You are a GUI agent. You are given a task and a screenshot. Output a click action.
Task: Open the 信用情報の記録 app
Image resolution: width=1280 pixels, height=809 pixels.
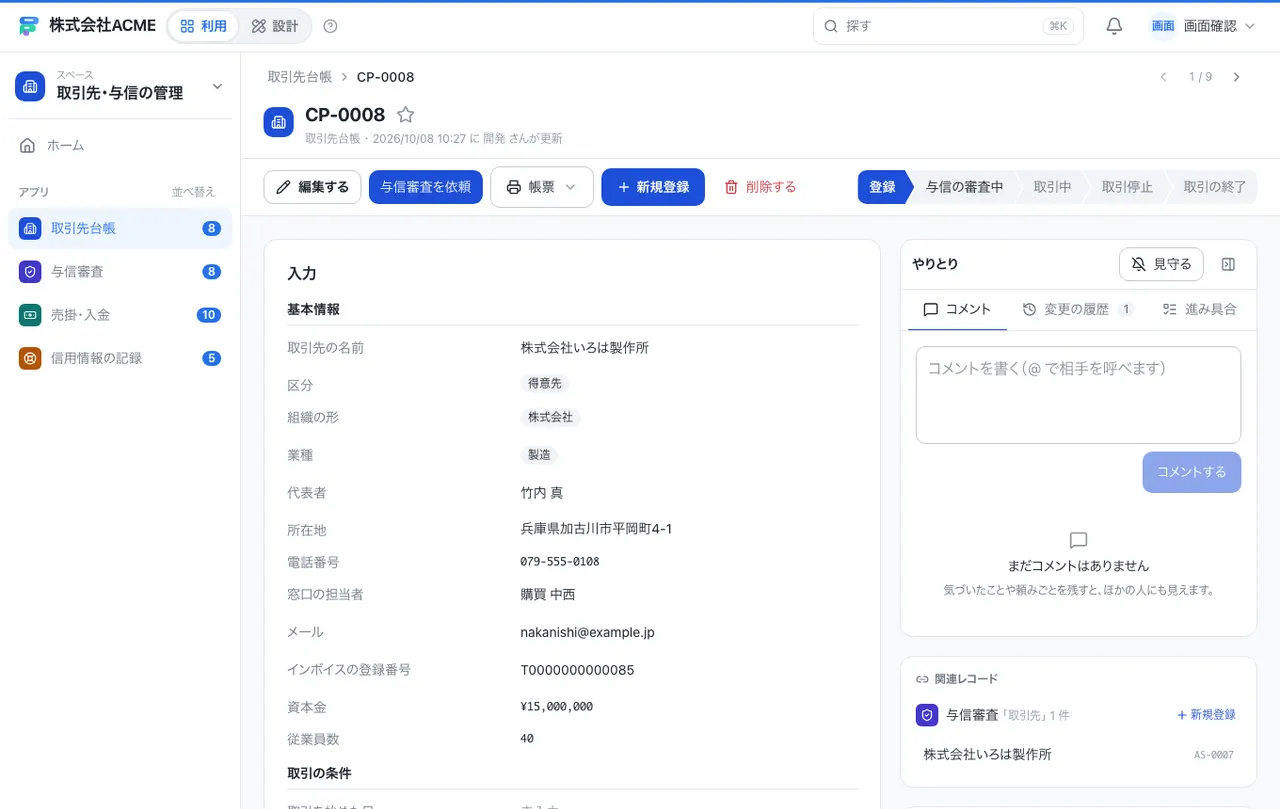120,358
